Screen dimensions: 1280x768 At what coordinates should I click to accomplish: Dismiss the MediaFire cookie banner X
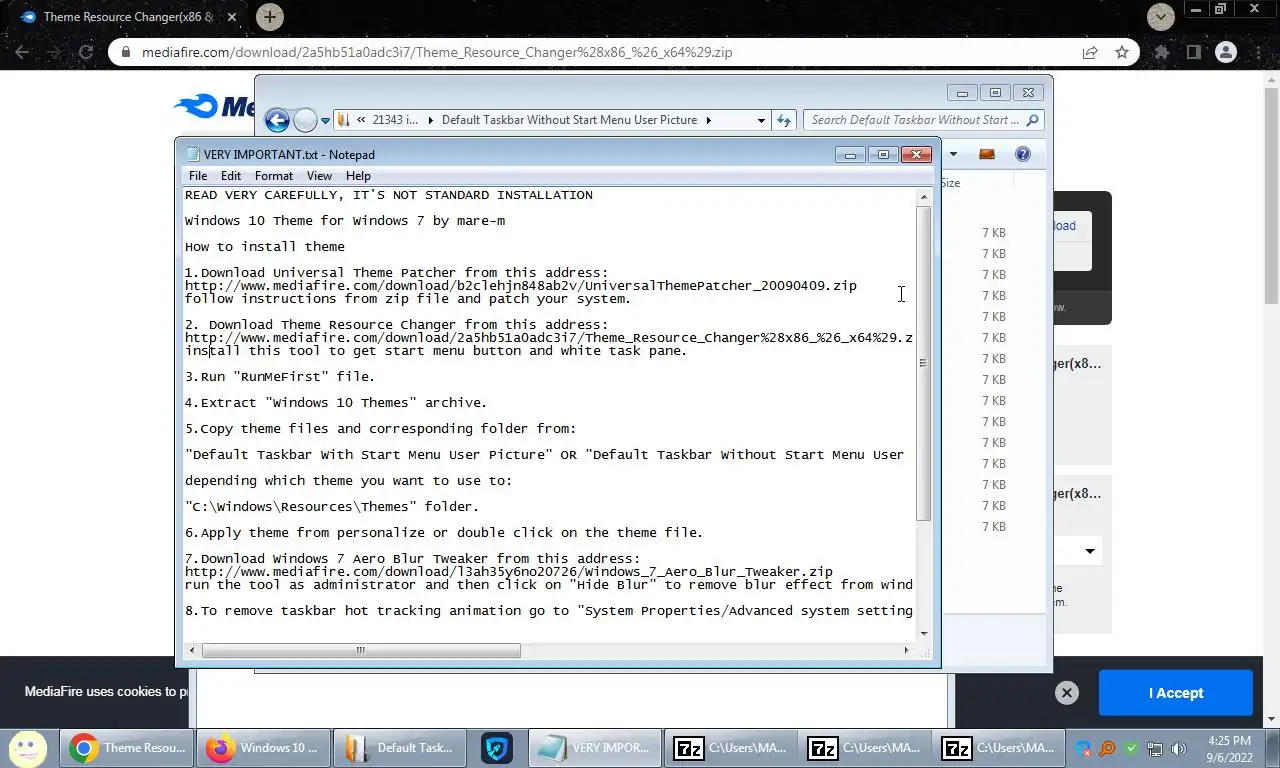click(x=1067, y=692)
